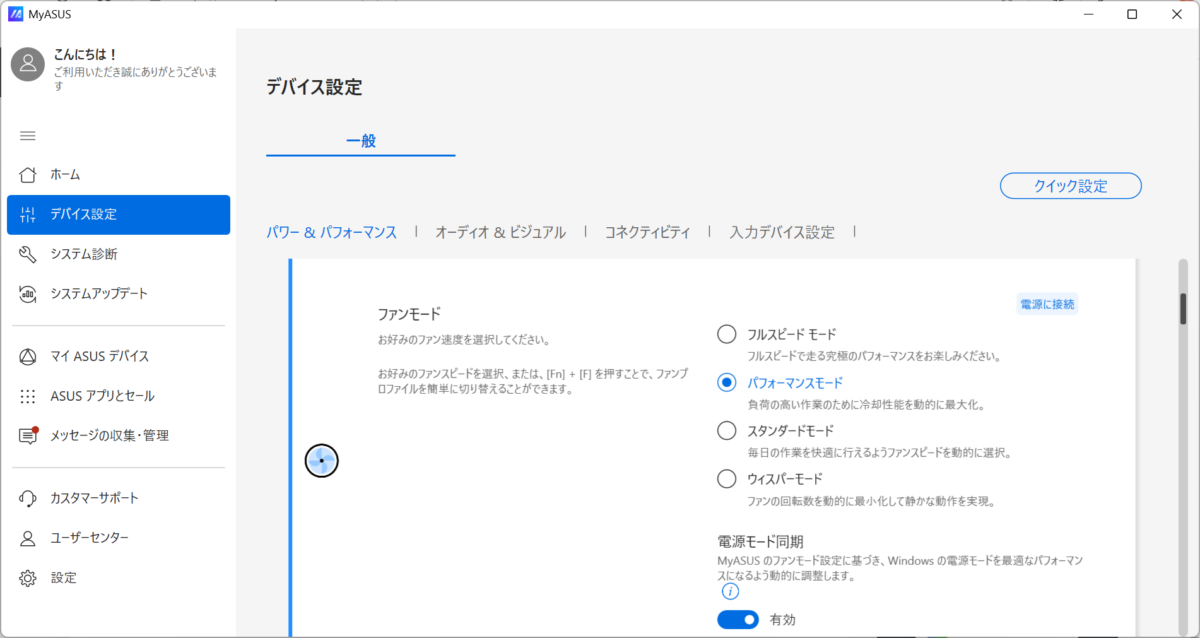Maximize the MyASUS window
The image size is (1200, 638).
1131,14
